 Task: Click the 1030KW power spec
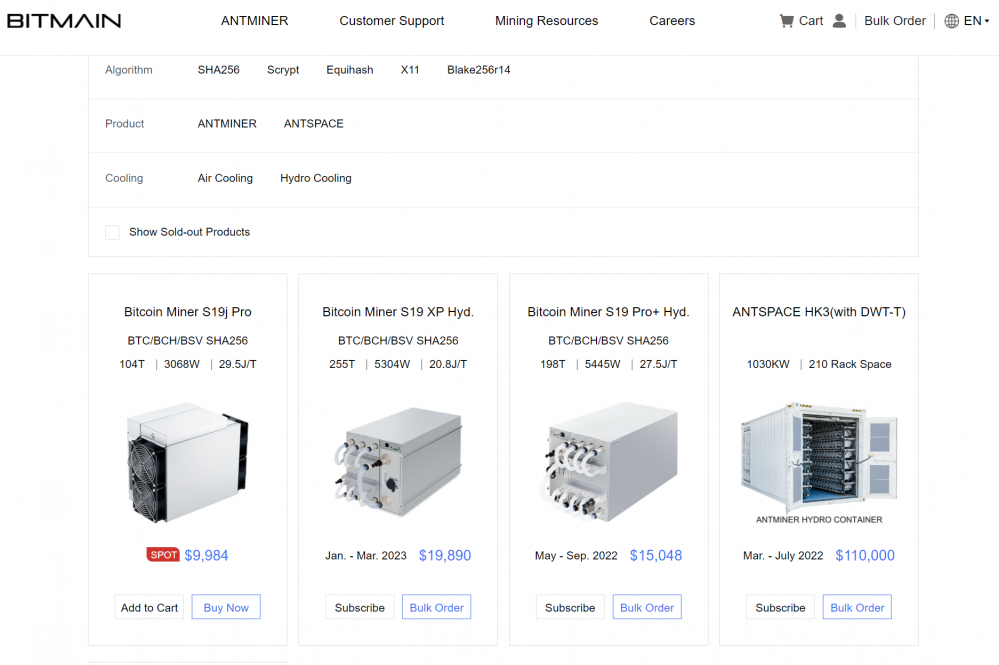[x=768, y=364]
